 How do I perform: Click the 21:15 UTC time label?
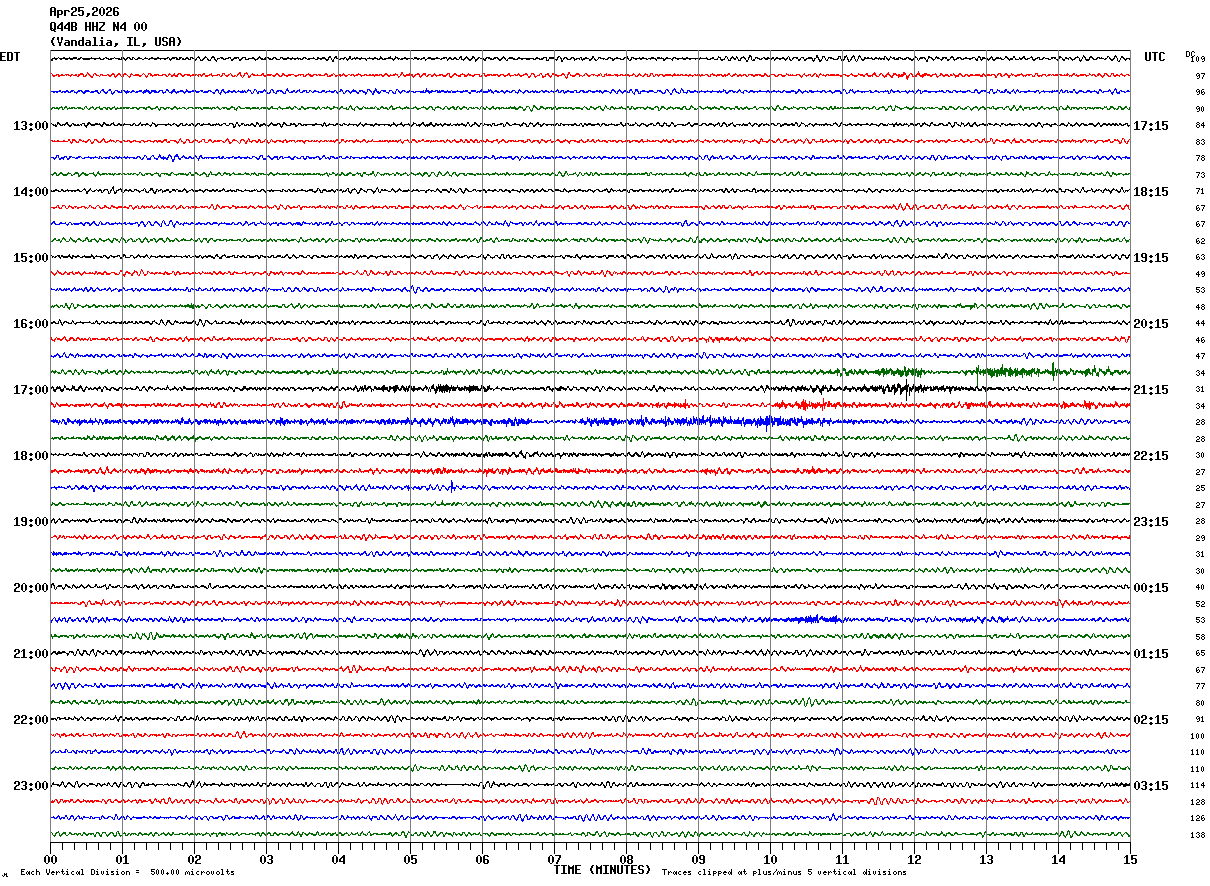[1151, 390]
